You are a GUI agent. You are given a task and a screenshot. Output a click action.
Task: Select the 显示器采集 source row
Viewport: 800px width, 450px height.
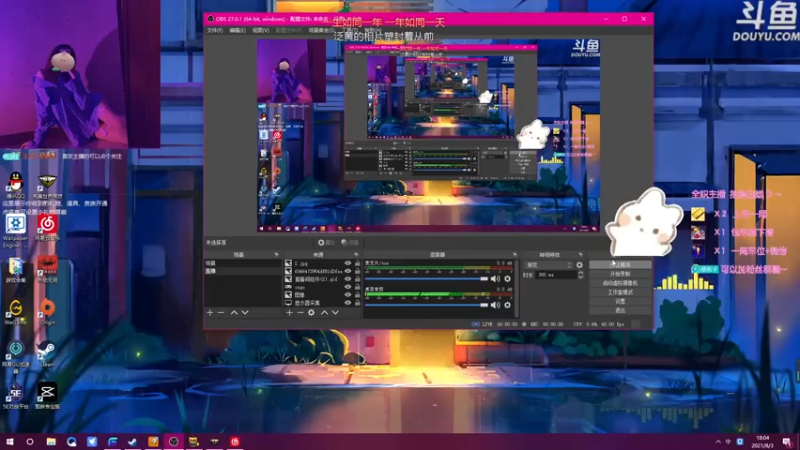pyautogui.click(x=322, y=303)
